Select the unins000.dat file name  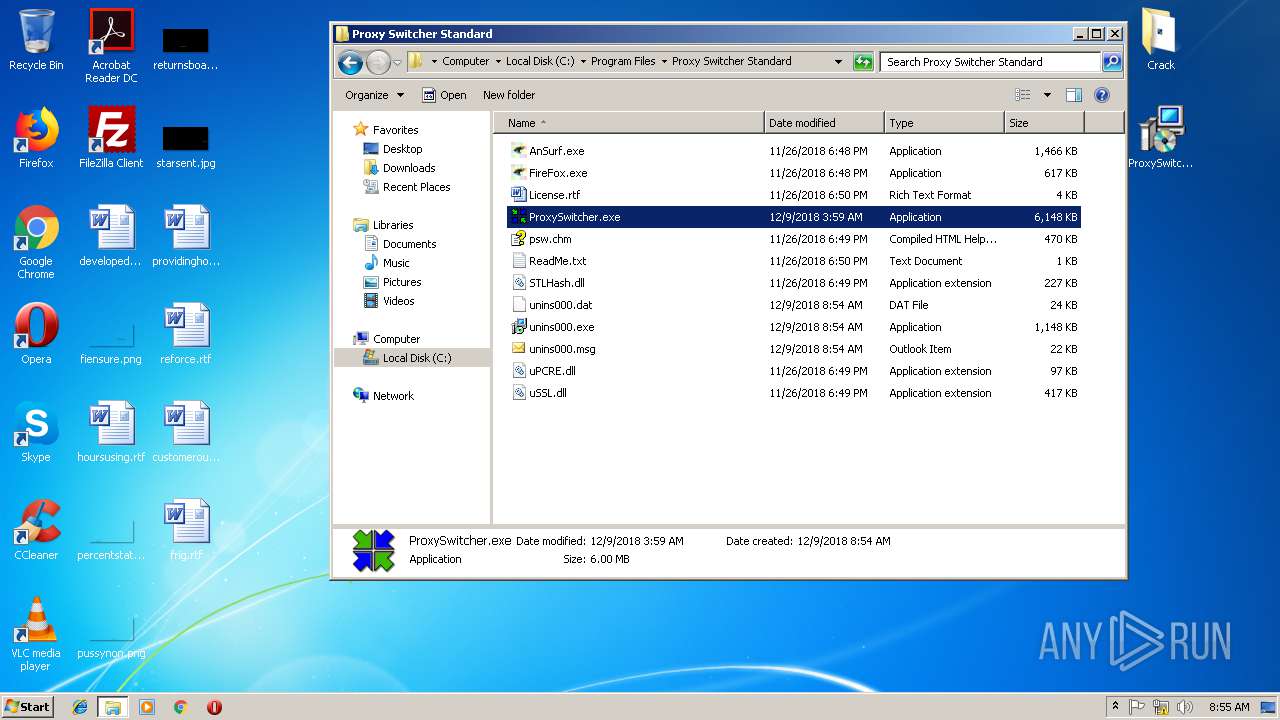pos(561,305)
